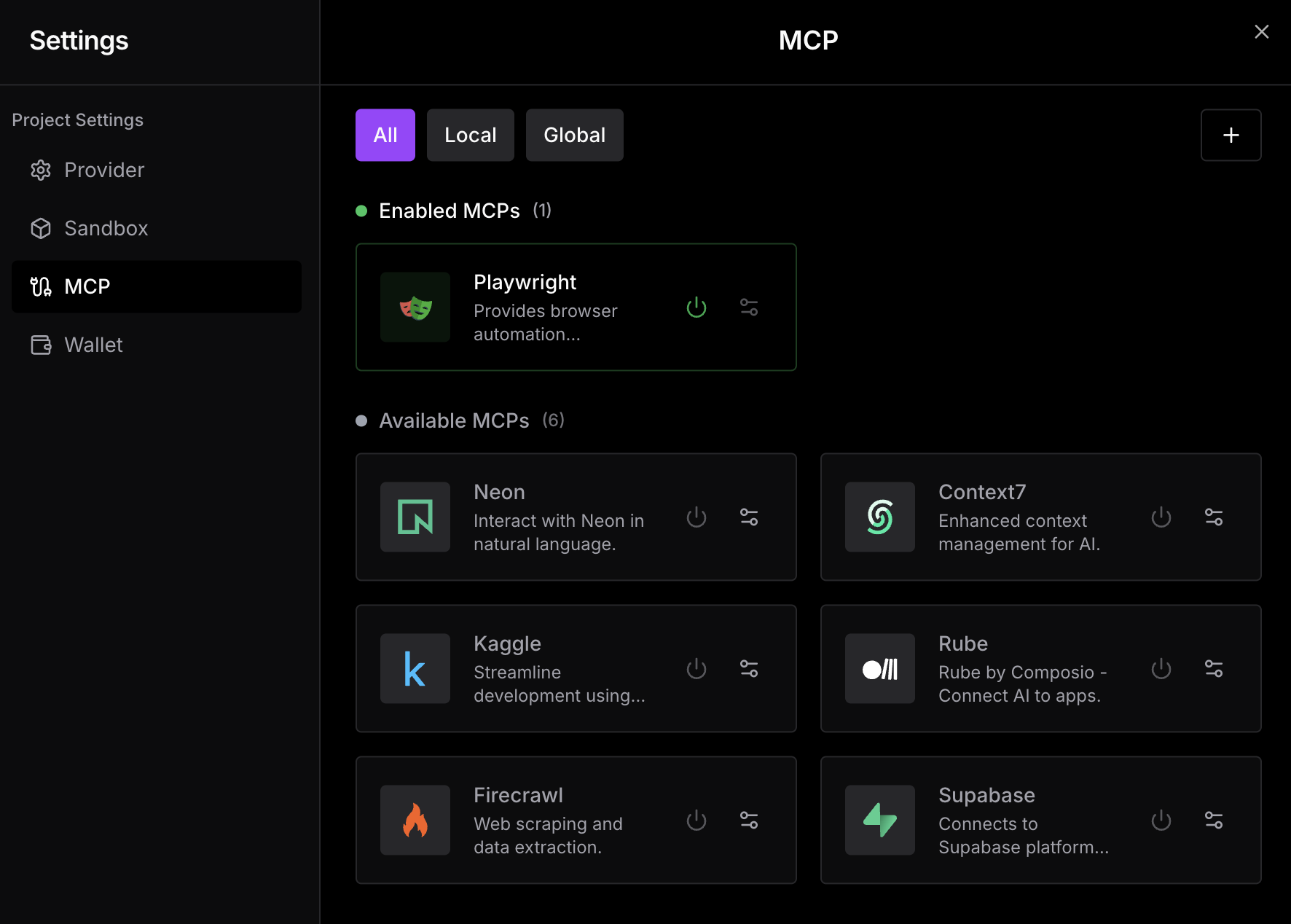This screenshot has height=924, width=1291.
Task: Disable Playwright with its power toggle
Action: 696,308
